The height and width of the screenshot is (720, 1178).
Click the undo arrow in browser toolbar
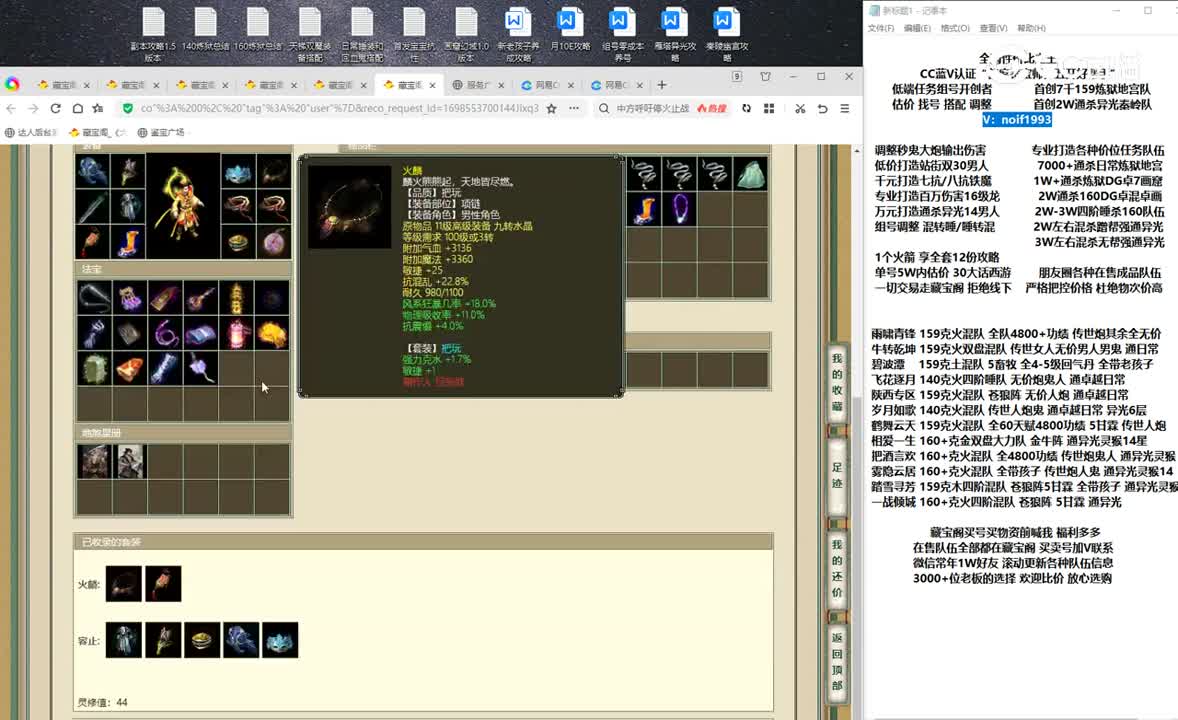(823, 108)
